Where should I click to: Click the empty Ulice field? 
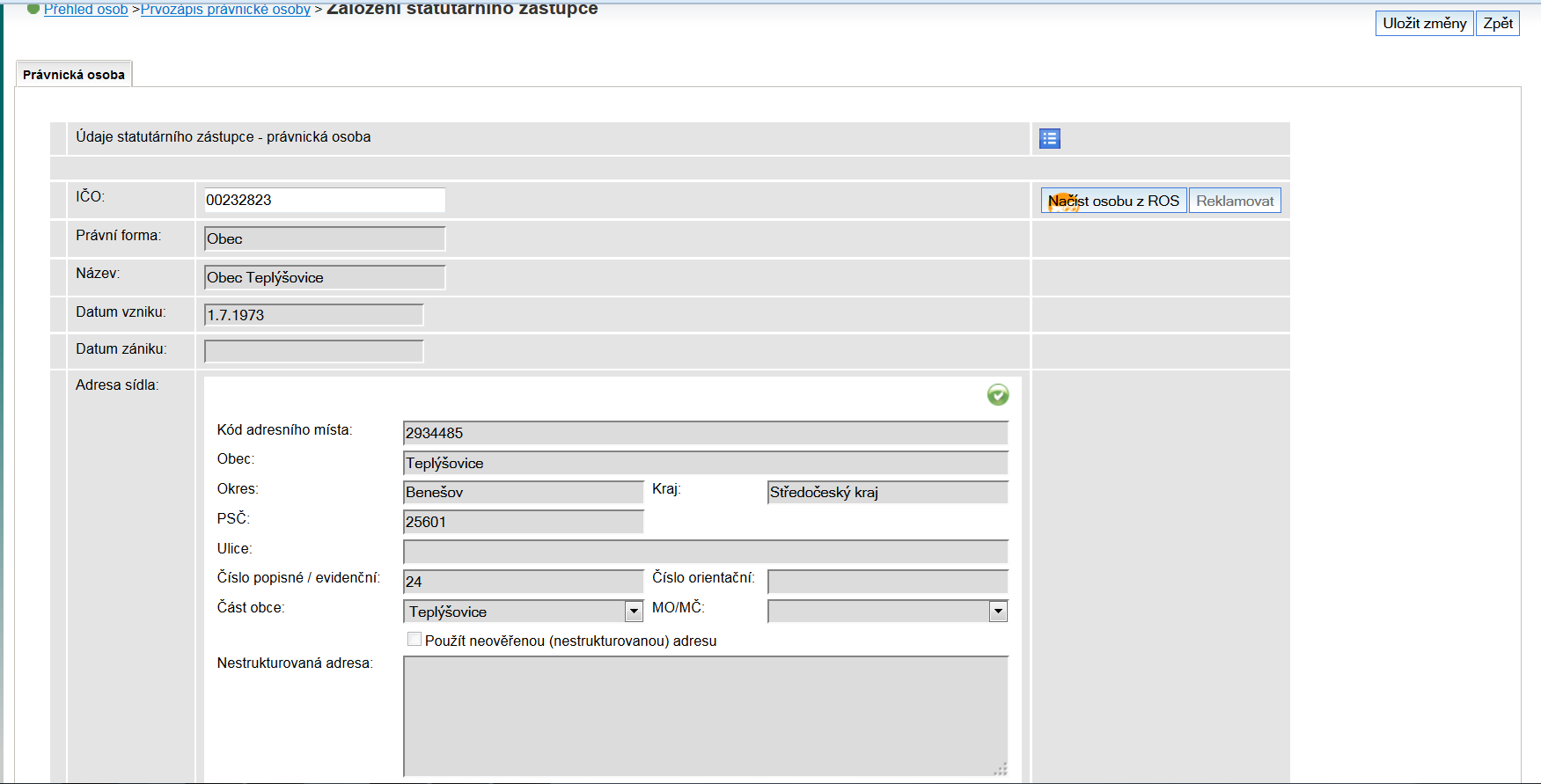(x=705, y=552)
